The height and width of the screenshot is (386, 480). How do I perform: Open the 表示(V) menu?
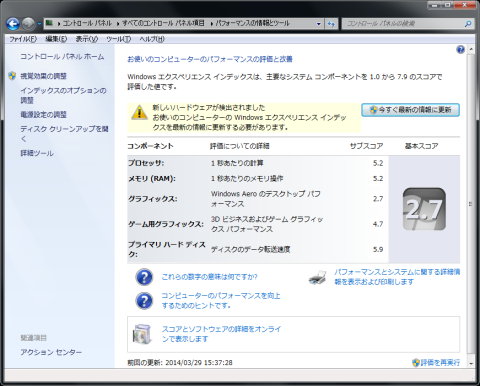(x=87, y=39)
